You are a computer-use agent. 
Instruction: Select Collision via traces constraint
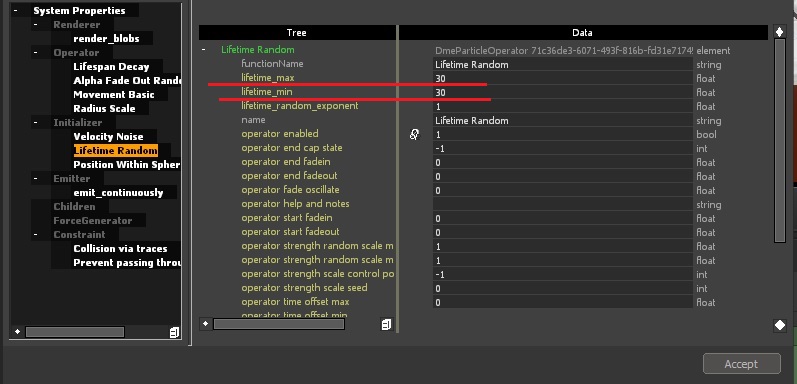pyautogui.click(x=120, y=249)
